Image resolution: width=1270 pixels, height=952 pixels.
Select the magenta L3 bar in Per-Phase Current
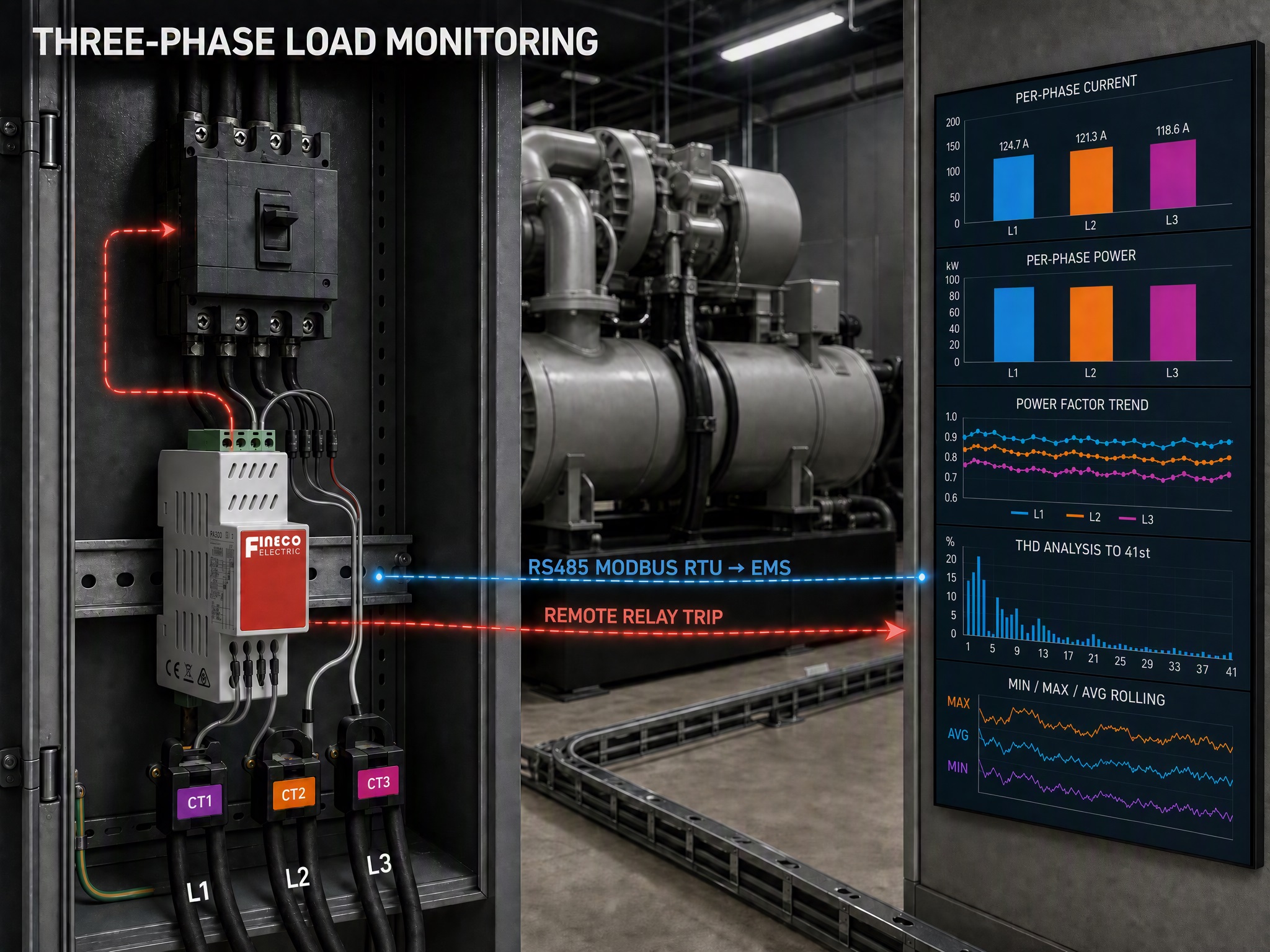coord(1173,174)
